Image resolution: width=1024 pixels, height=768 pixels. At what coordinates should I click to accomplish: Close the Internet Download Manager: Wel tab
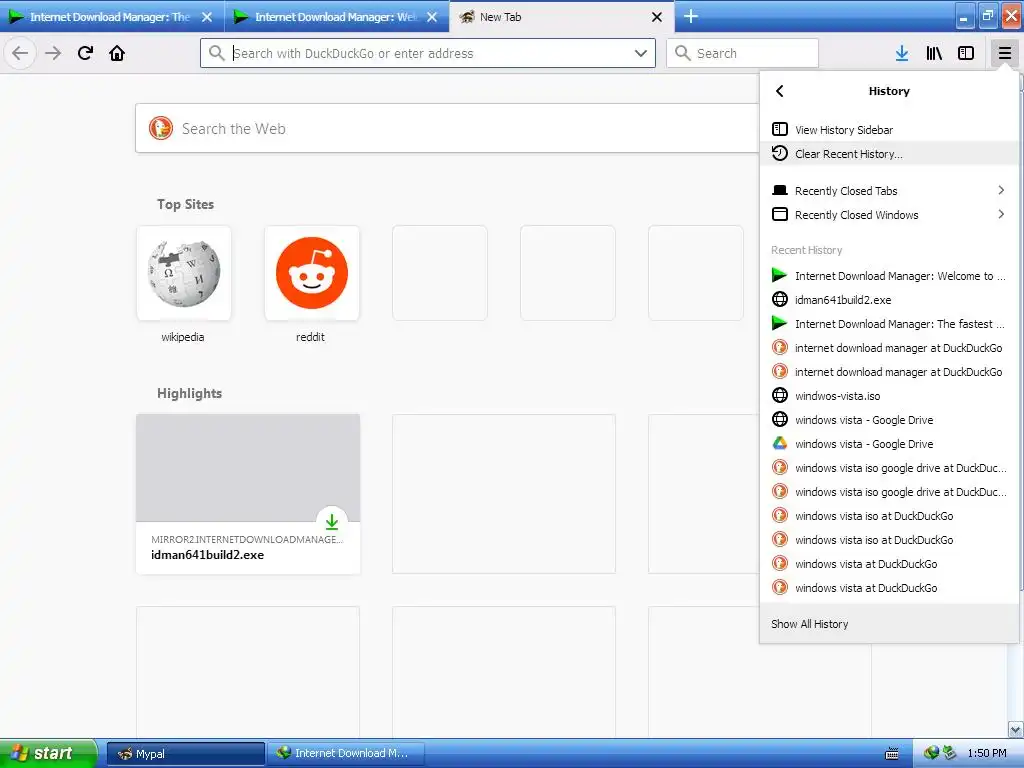432,17
